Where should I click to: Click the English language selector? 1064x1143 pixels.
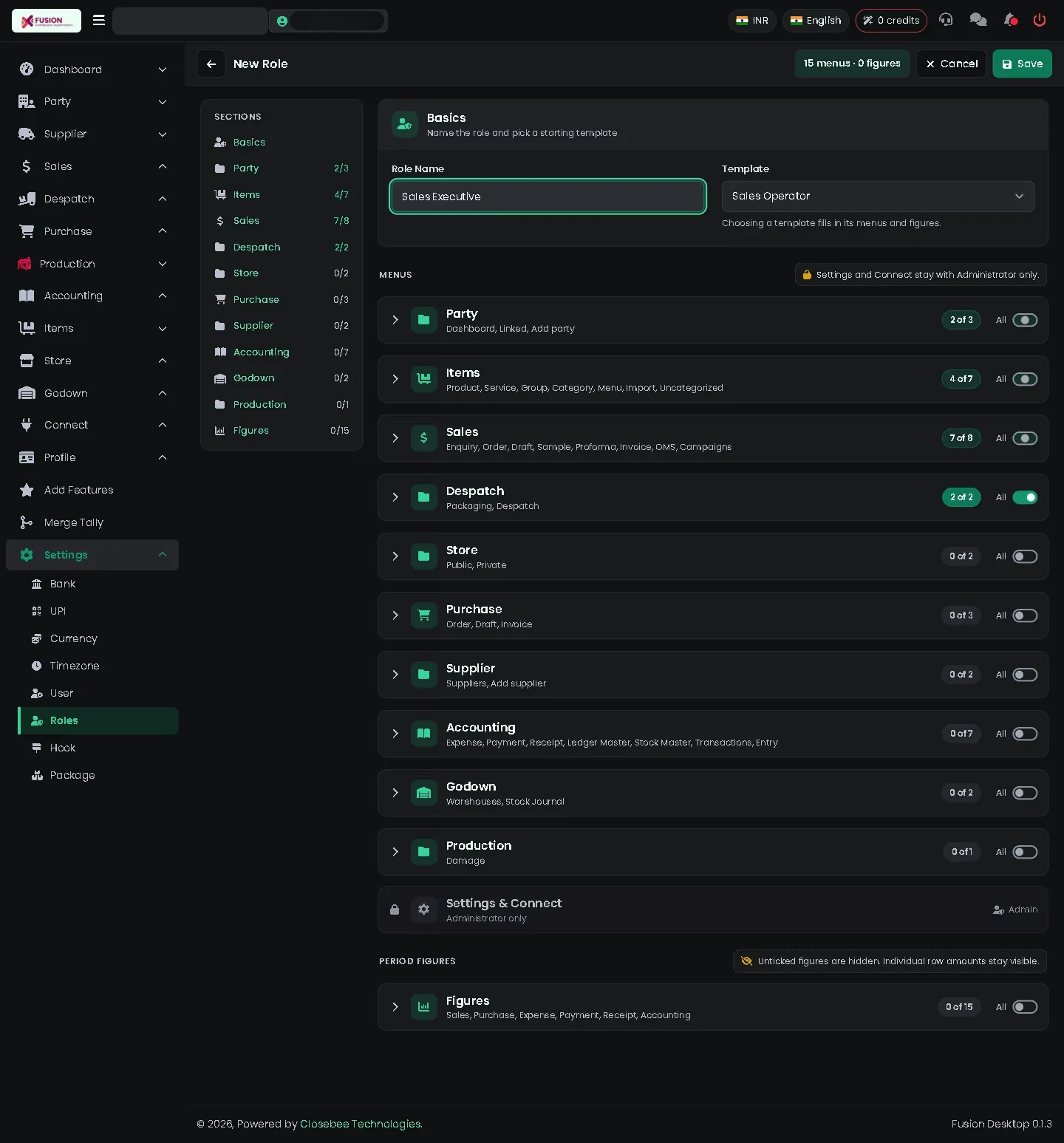(x=816, y=21)
